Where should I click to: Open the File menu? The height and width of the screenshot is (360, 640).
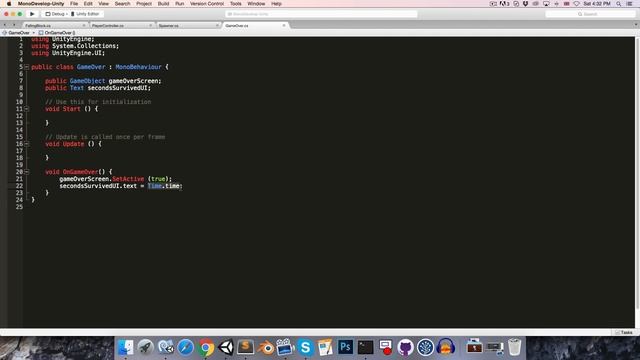pos(74,4)
